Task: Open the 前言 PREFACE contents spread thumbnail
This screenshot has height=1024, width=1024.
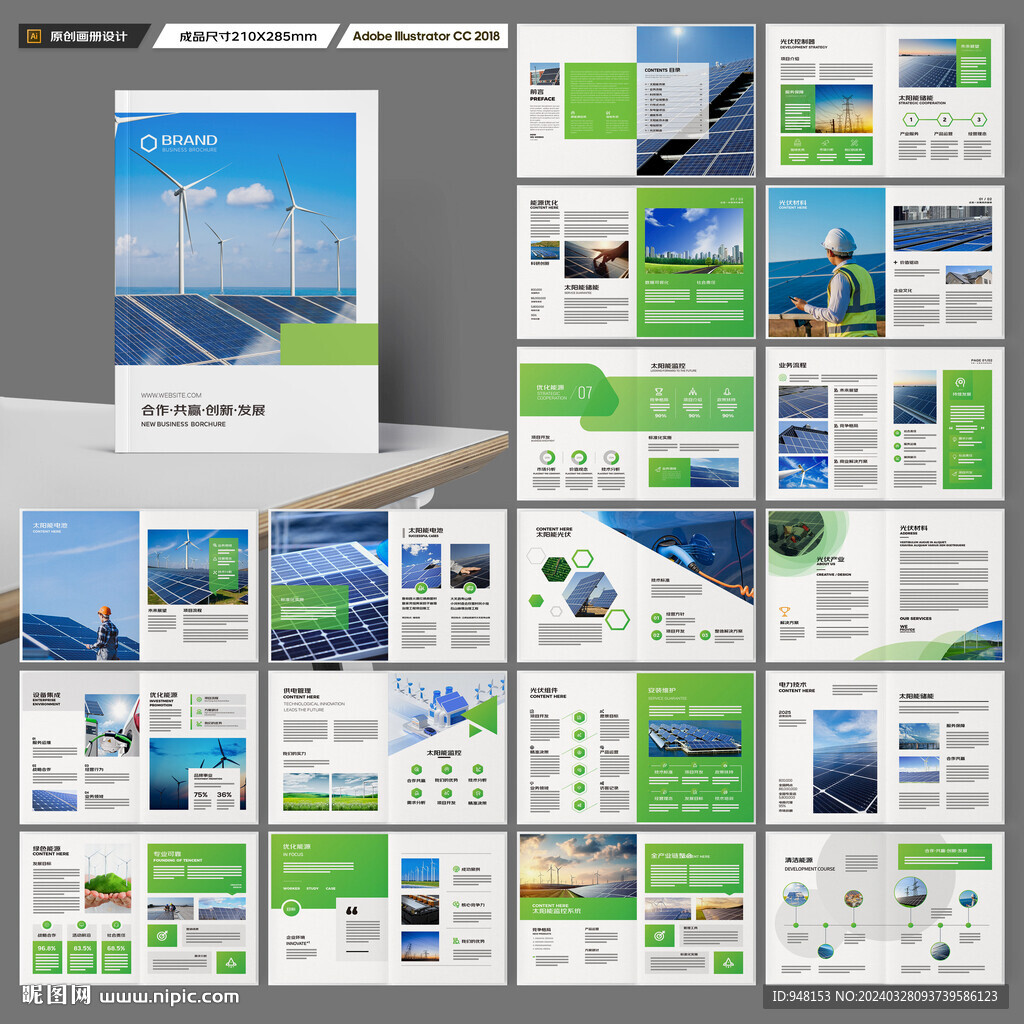Action: click(636, 101)
